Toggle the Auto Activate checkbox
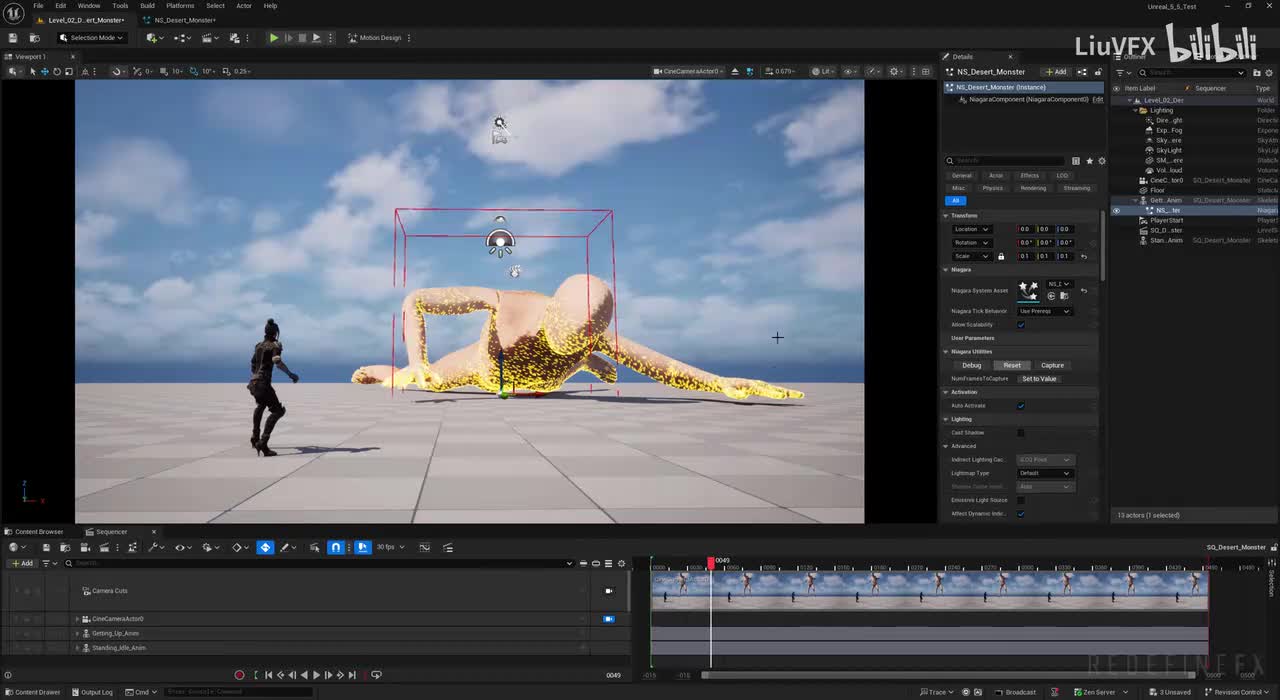 pos(1020,406)
